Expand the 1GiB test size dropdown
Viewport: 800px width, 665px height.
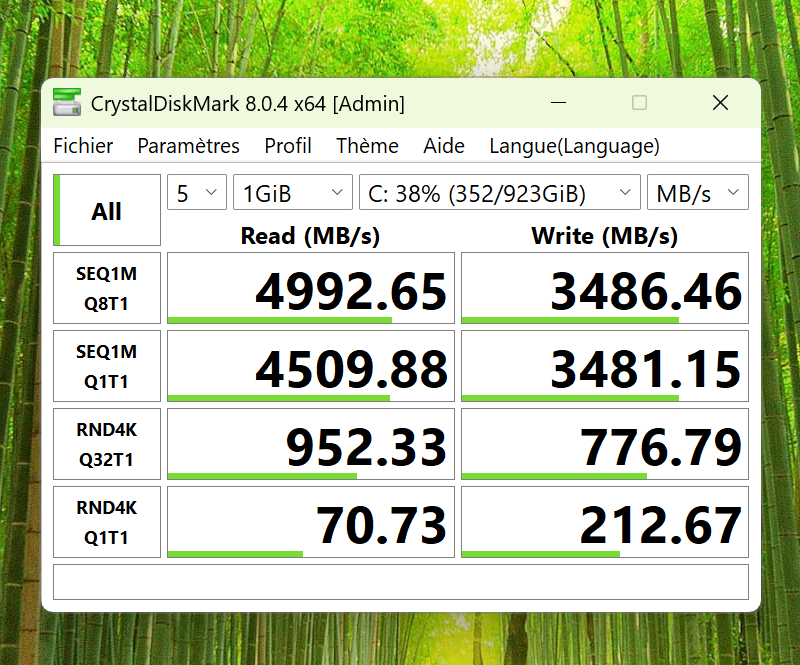(292, 193)
